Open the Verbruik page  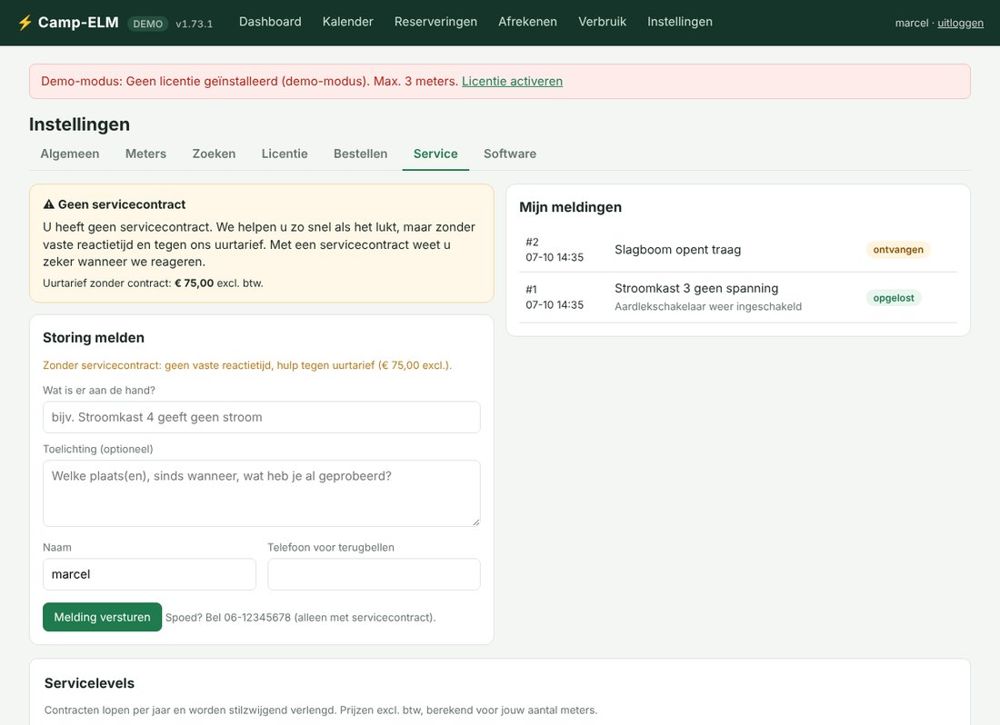602,22
